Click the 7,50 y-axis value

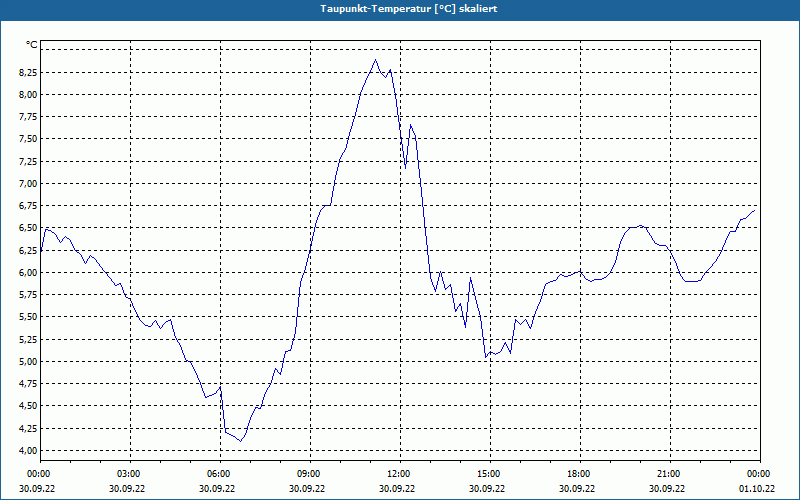(28, 139)
